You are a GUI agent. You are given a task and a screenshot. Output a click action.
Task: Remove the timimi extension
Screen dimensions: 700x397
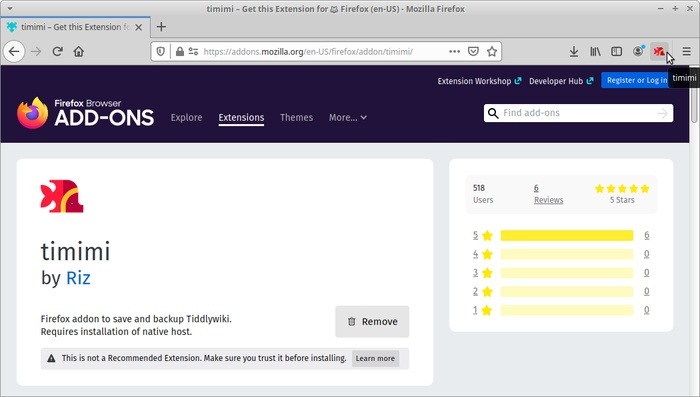[x=372, y=322]
